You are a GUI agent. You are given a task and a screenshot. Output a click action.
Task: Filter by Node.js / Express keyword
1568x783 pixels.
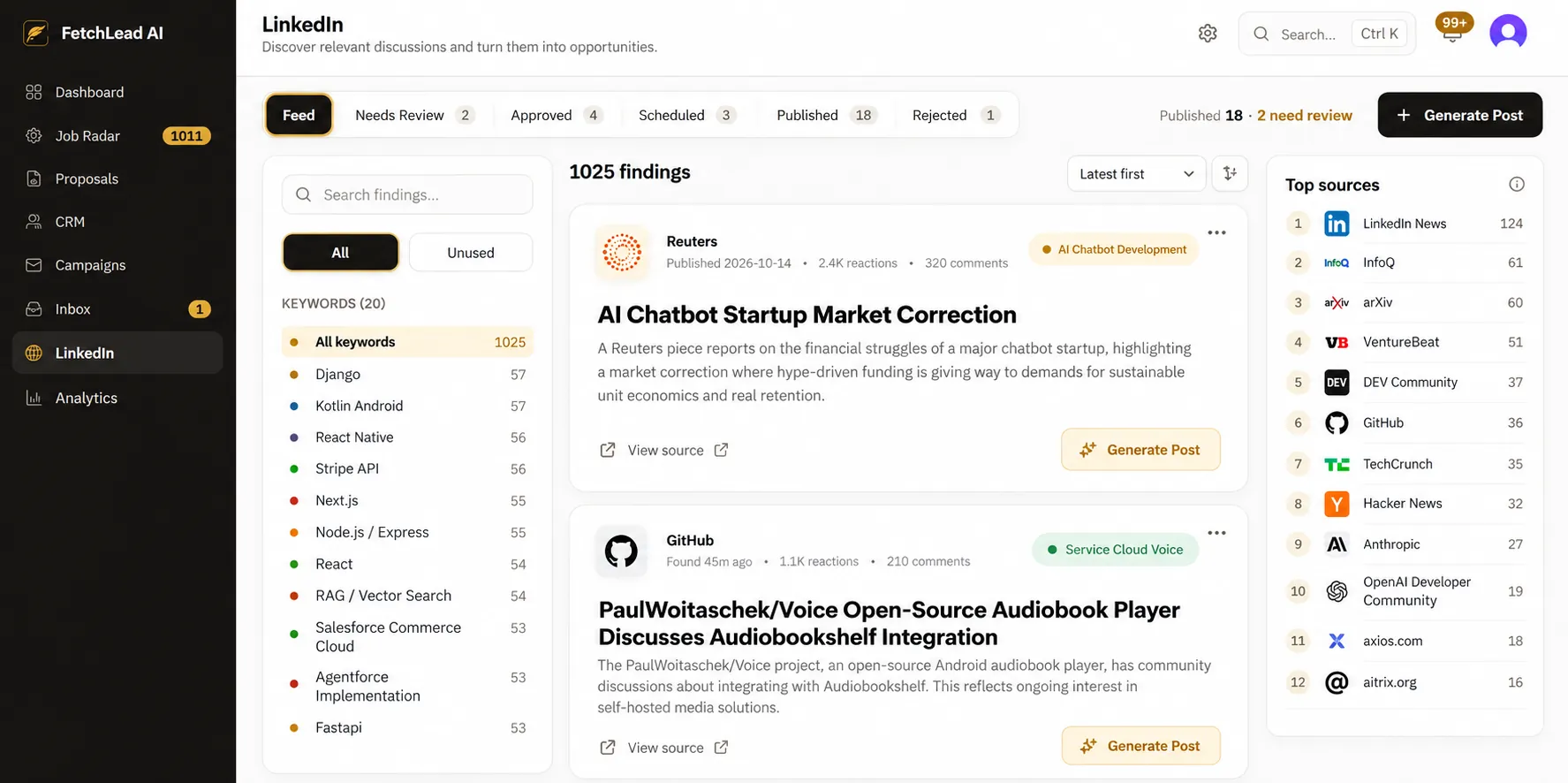coord(407,532)
